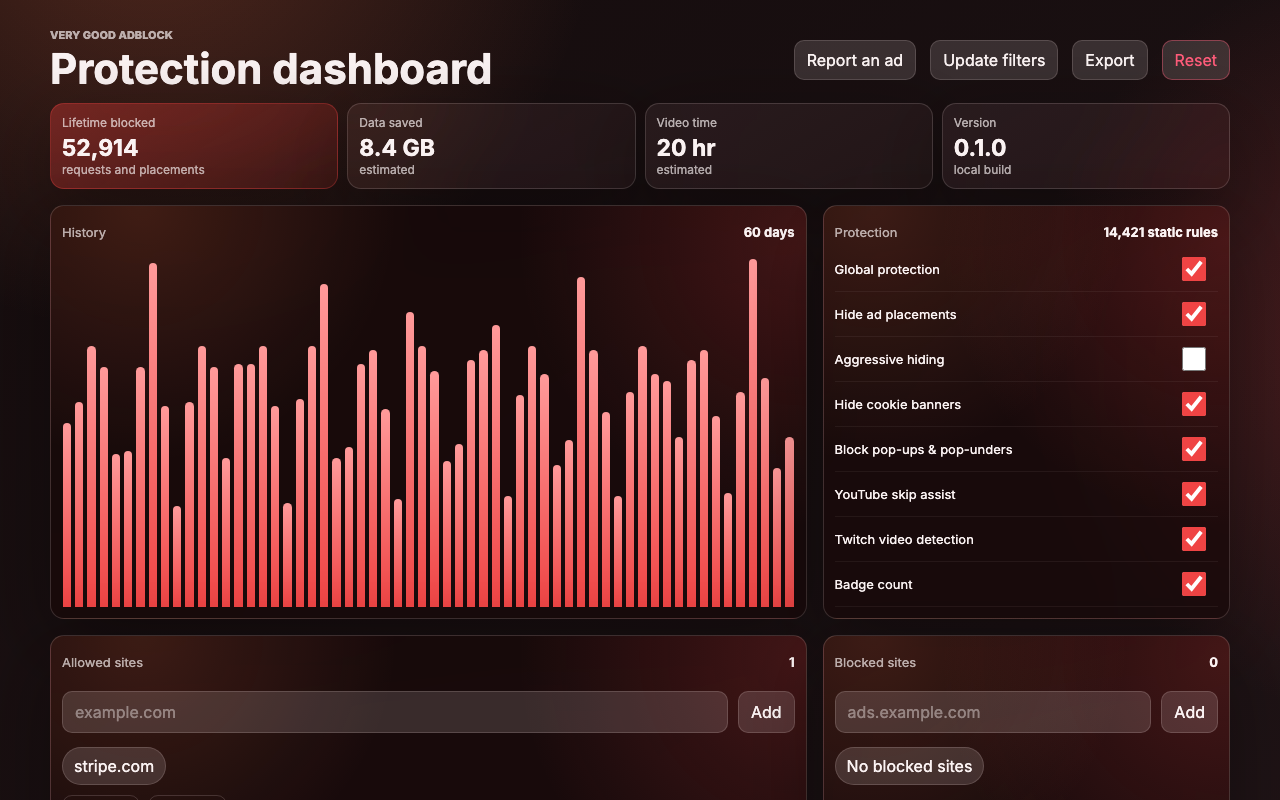Viewport: 1280px width, 800px height.
Task: Toggle Block pop-ups & pop-unders checkbox
Action: 1194,449
